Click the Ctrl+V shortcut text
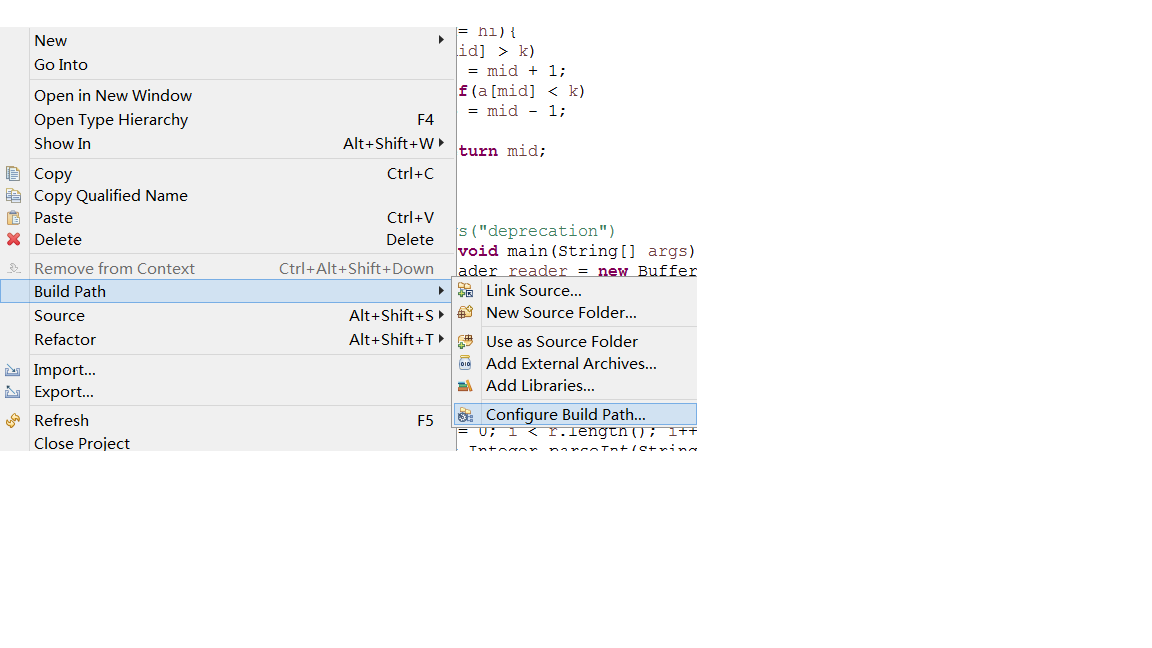This screenshot has width=1152, height=648. (410, 218)
